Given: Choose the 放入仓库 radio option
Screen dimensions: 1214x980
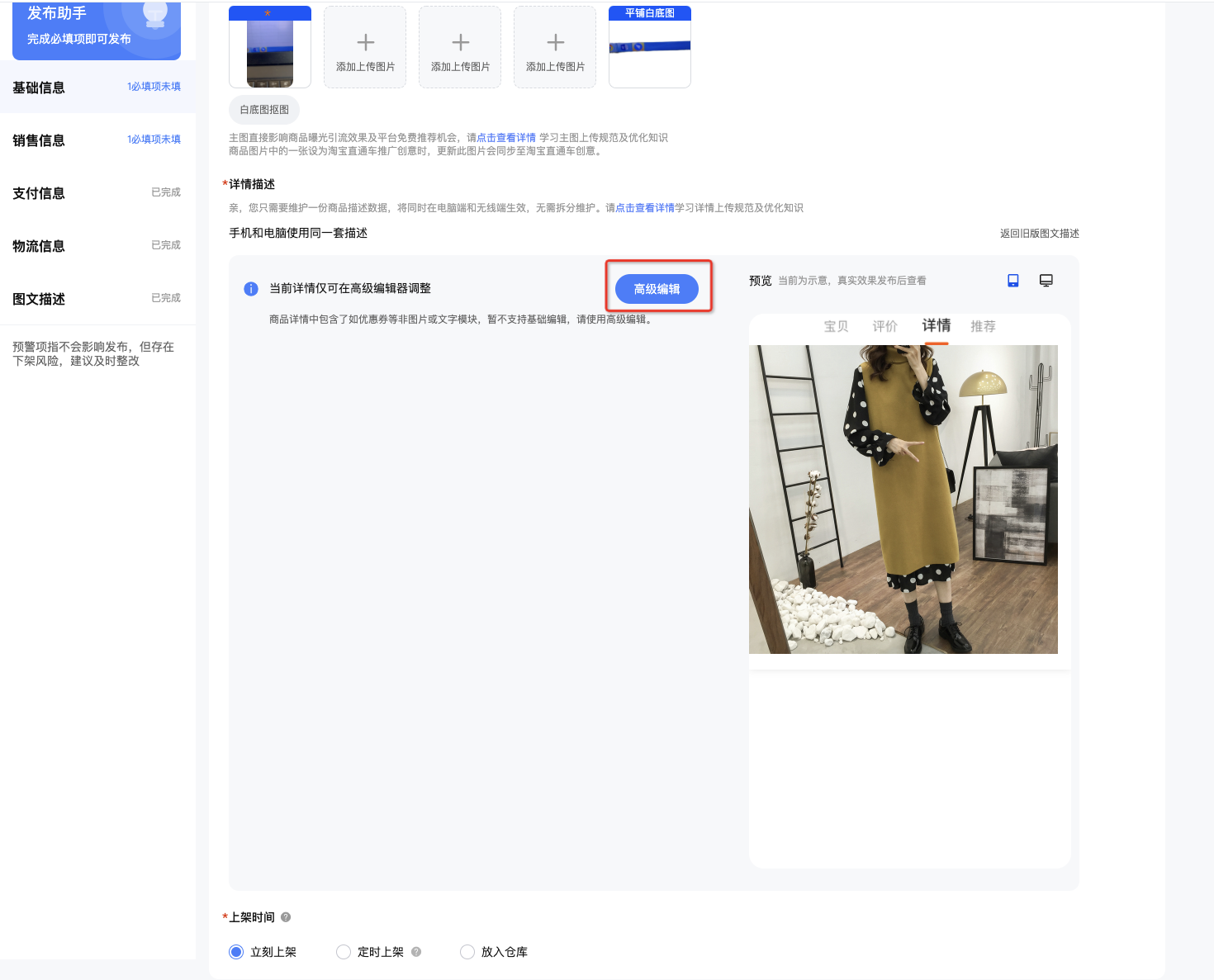Looking at the screenshot, I should [467, 952].
